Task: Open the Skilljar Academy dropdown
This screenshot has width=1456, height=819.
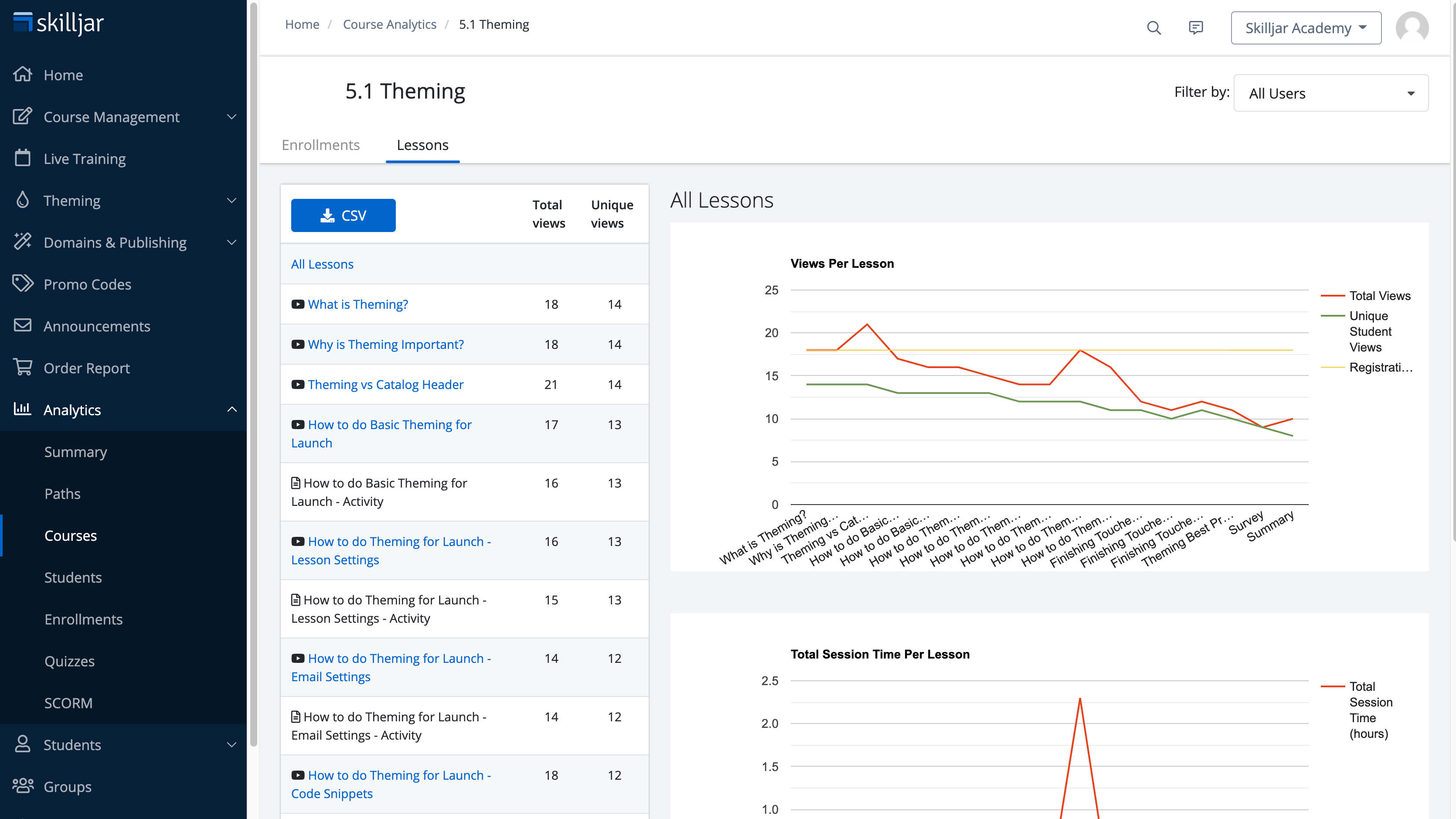Action: pos(1306,28)
